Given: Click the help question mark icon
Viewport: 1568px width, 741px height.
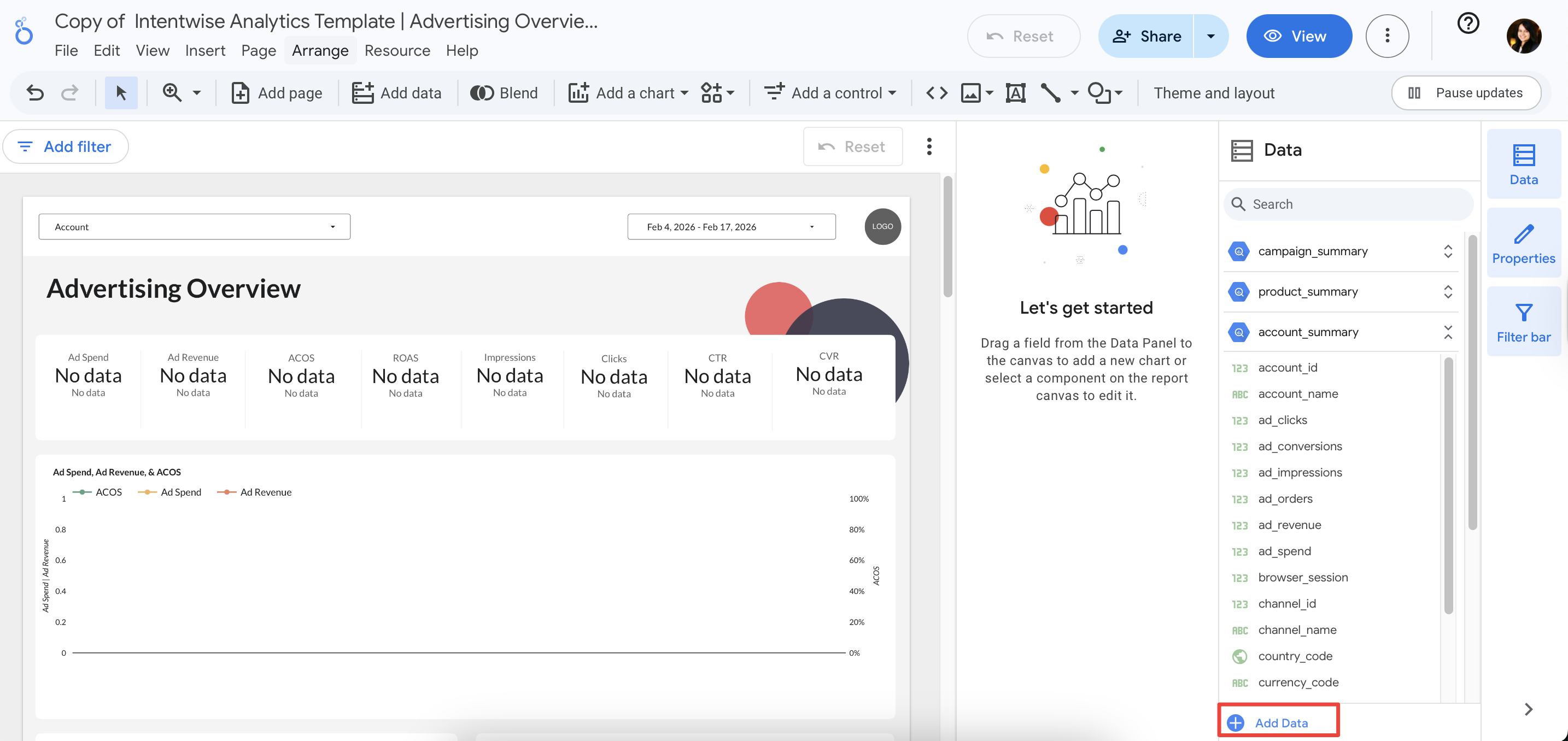Looking at the screenshot, I should click(x=1467, y=23).
